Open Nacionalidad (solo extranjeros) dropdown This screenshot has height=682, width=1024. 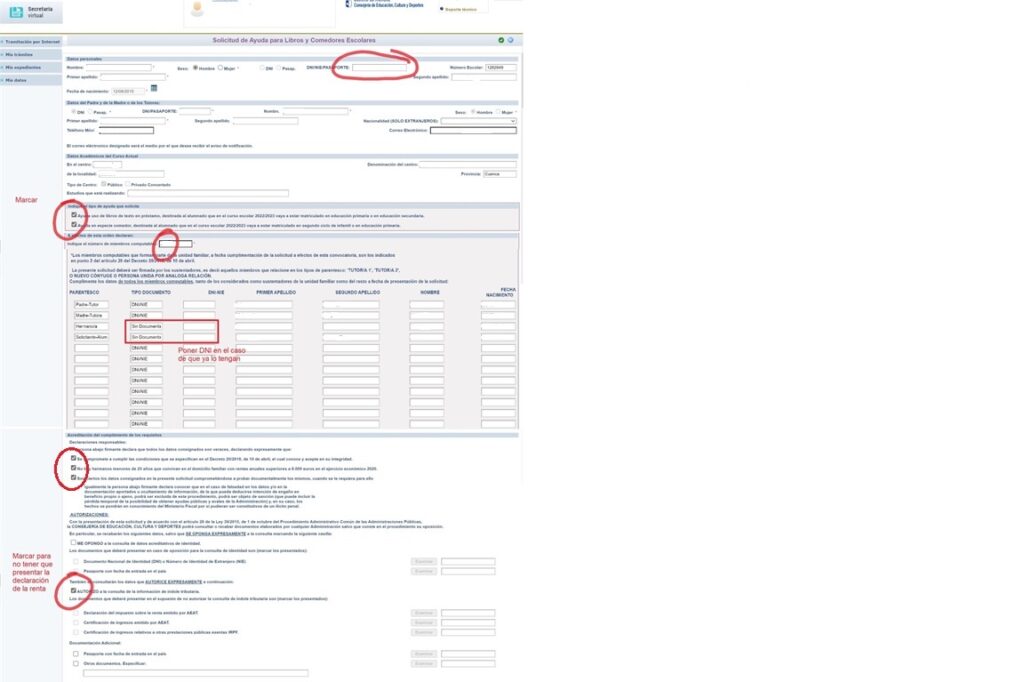coord(479,121)
